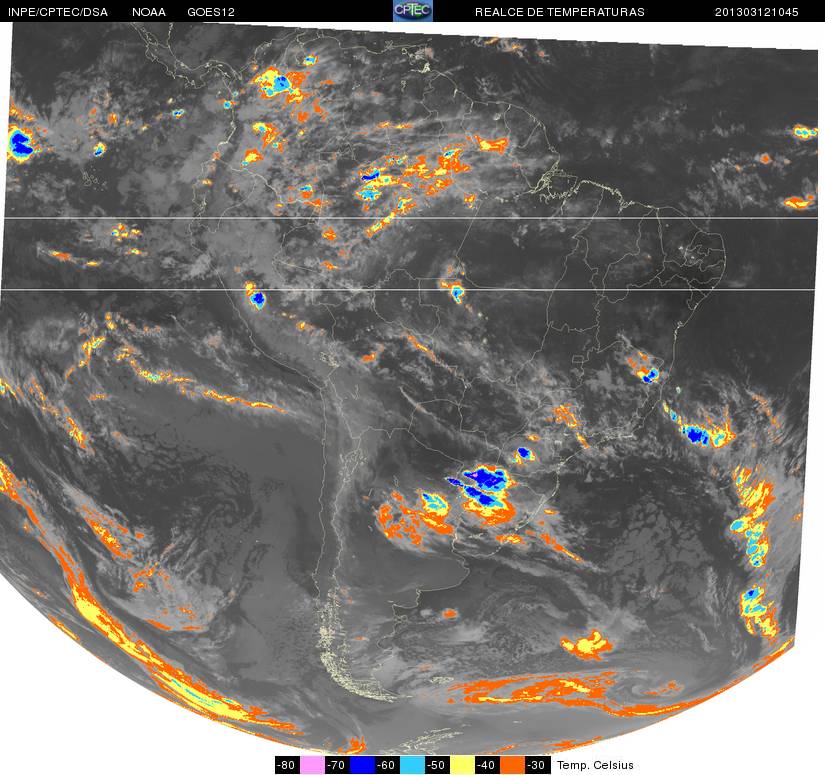Click the -30 legend value label
The height and width of the screenshot is (775, 825).
coord(538,765)
